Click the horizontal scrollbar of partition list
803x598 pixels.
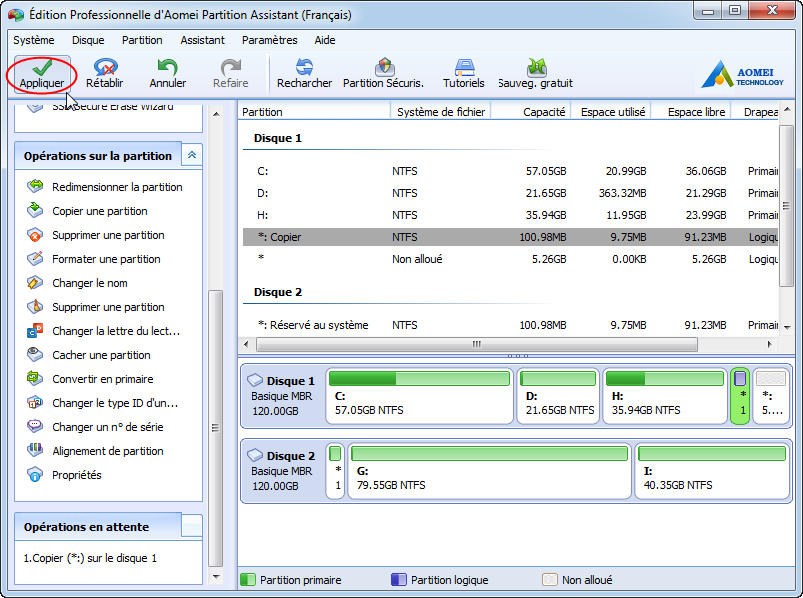(x=477, y=344)
